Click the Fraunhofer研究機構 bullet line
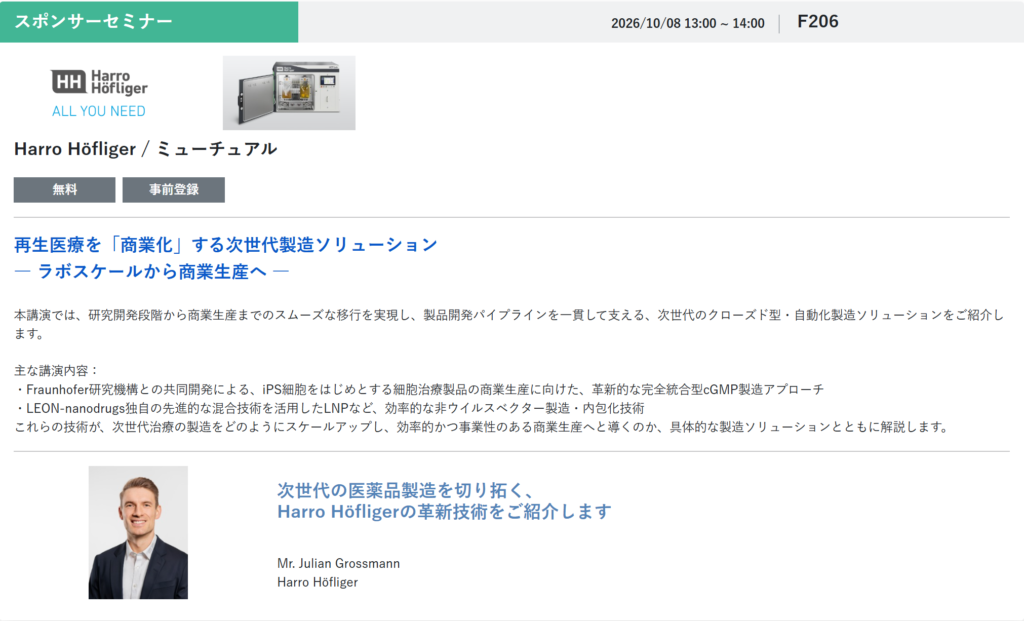 (x=419, y=389)
